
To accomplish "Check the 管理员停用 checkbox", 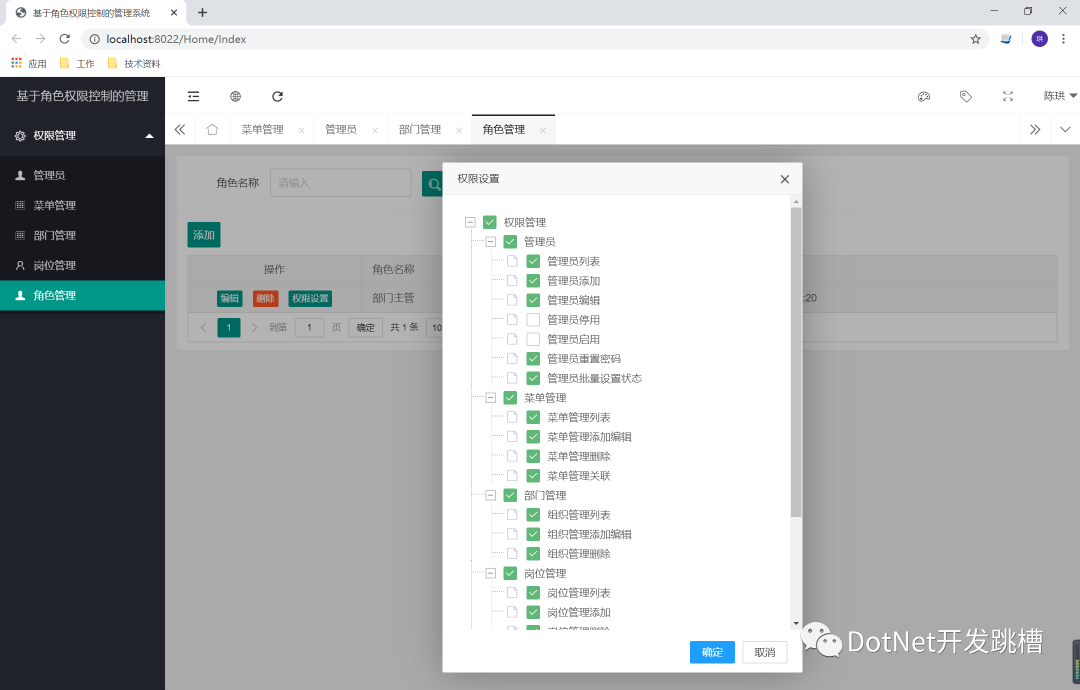I will [533, 320].
